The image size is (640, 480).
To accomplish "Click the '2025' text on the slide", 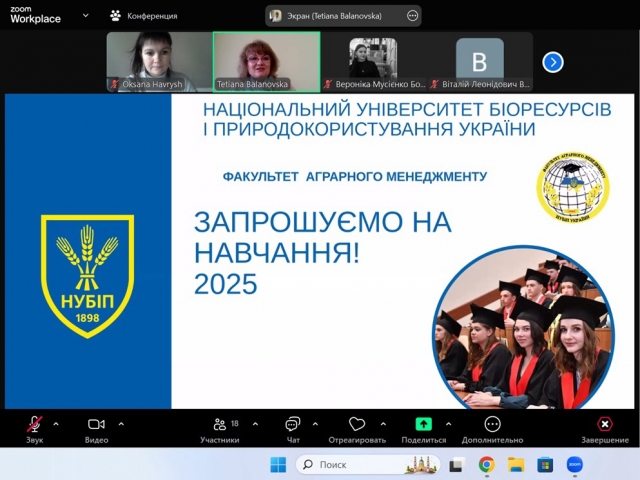I will click(225, 284).
